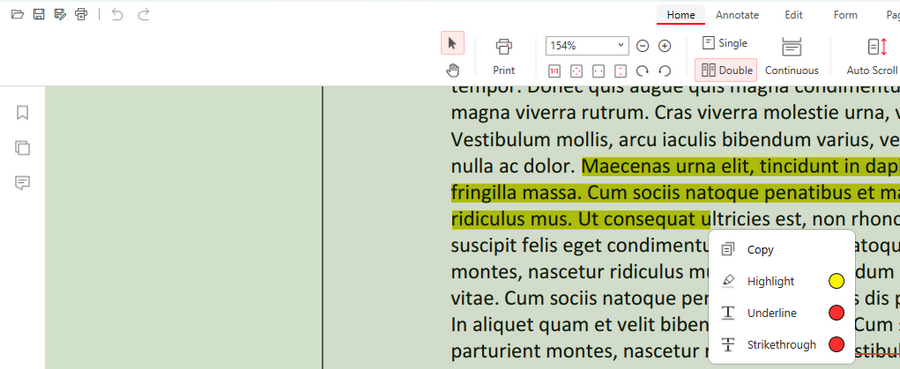
Task: Zoom in with the plus circle icon
Action: coord(664,45)
